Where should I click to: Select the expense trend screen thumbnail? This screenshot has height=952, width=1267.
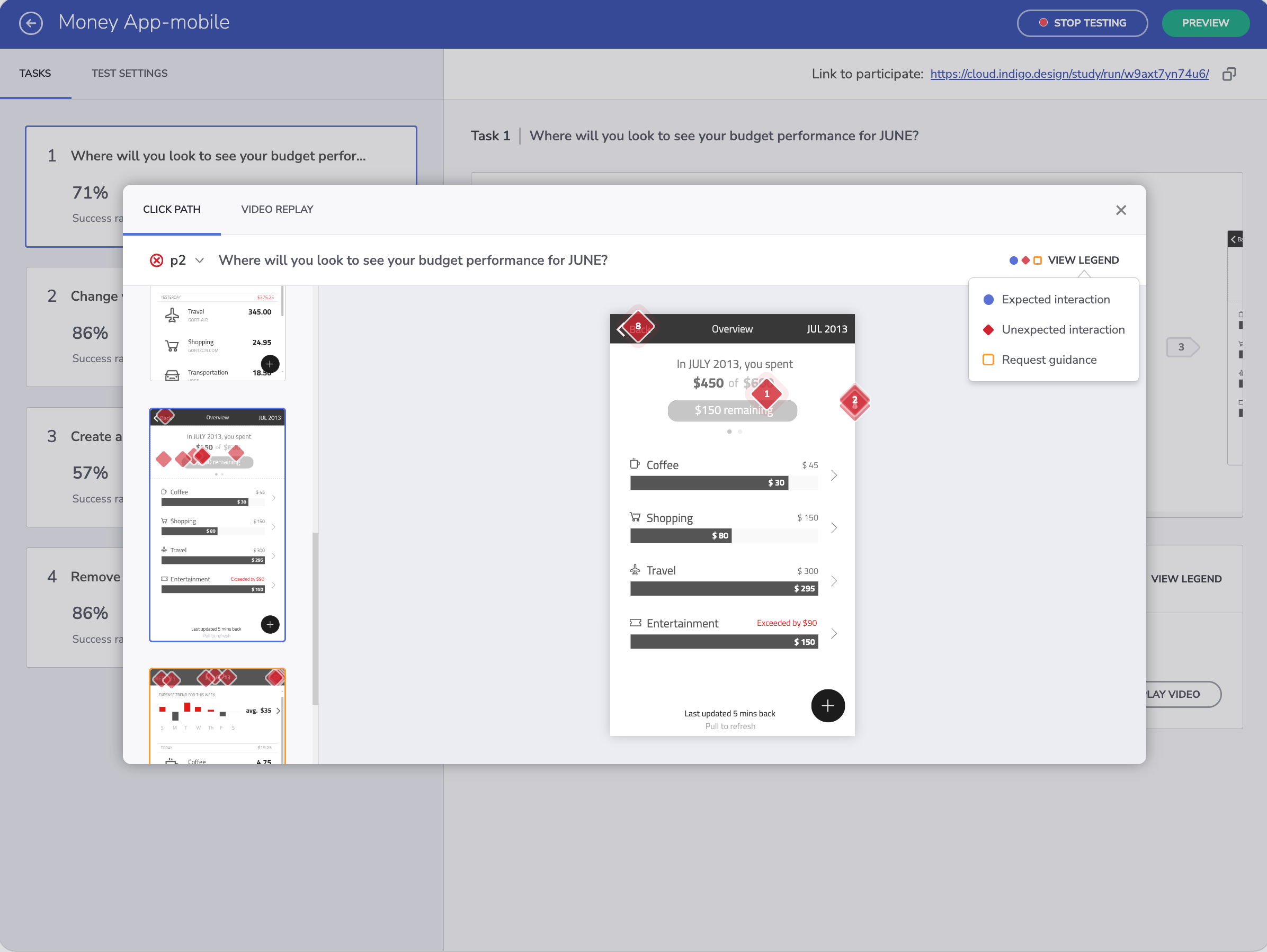(x=217, y=715)
